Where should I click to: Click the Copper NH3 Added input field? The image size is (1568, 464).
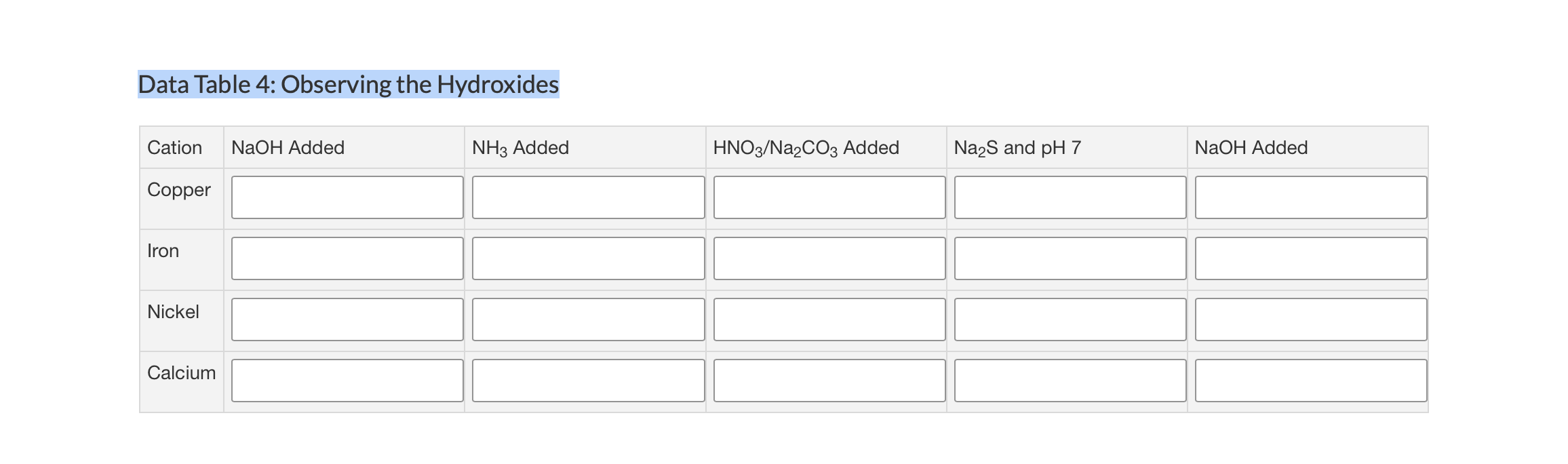click(x=588, y=197)
